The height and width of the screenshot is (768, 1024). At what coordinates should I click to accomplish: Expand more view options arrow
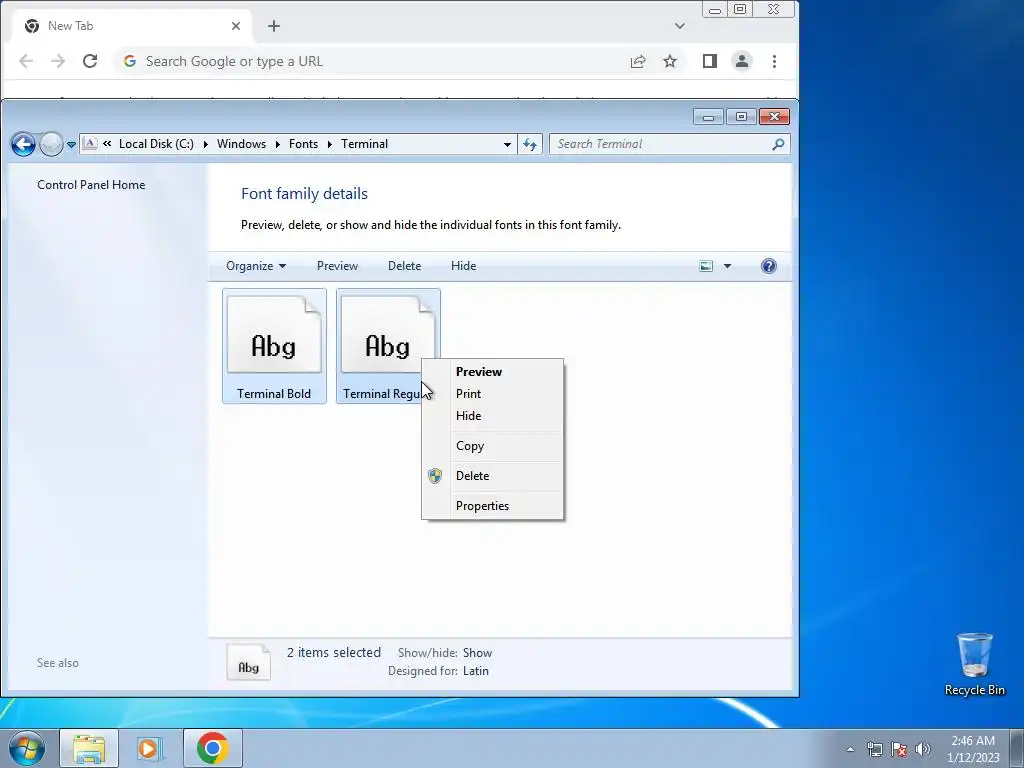(727, 266)
